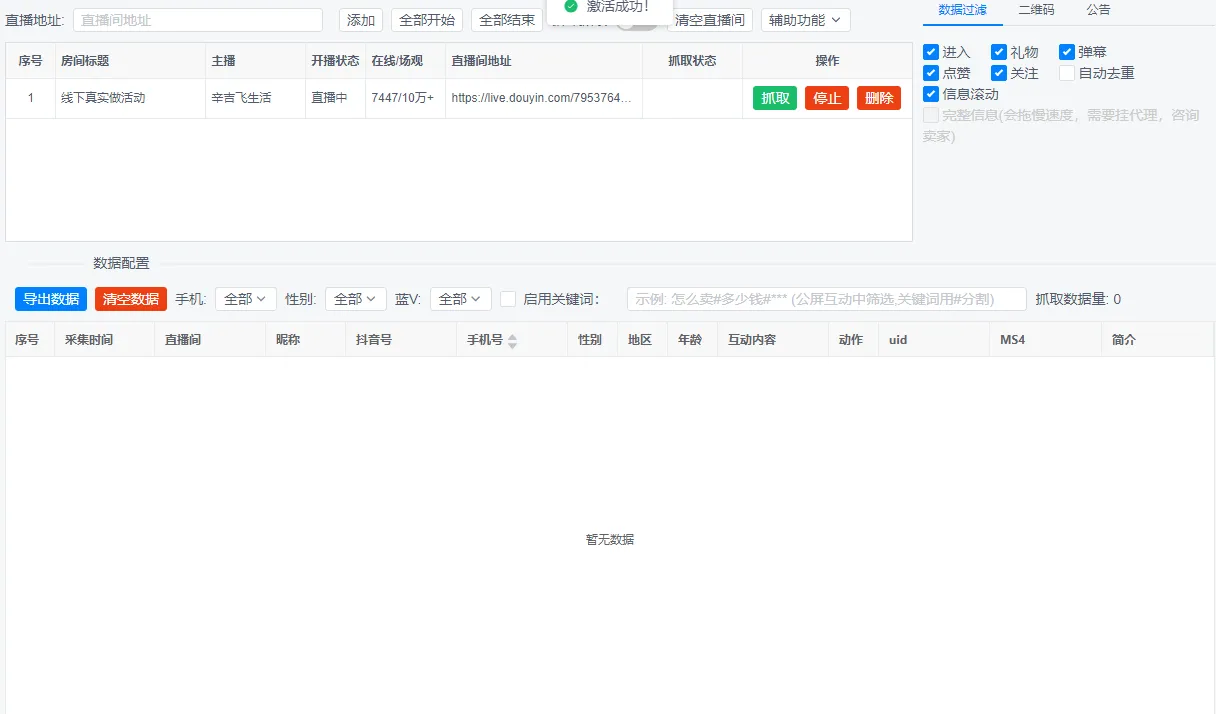1216x714 pixels.
Task: Click the orange 停止 button
Action: coord(827,98)
